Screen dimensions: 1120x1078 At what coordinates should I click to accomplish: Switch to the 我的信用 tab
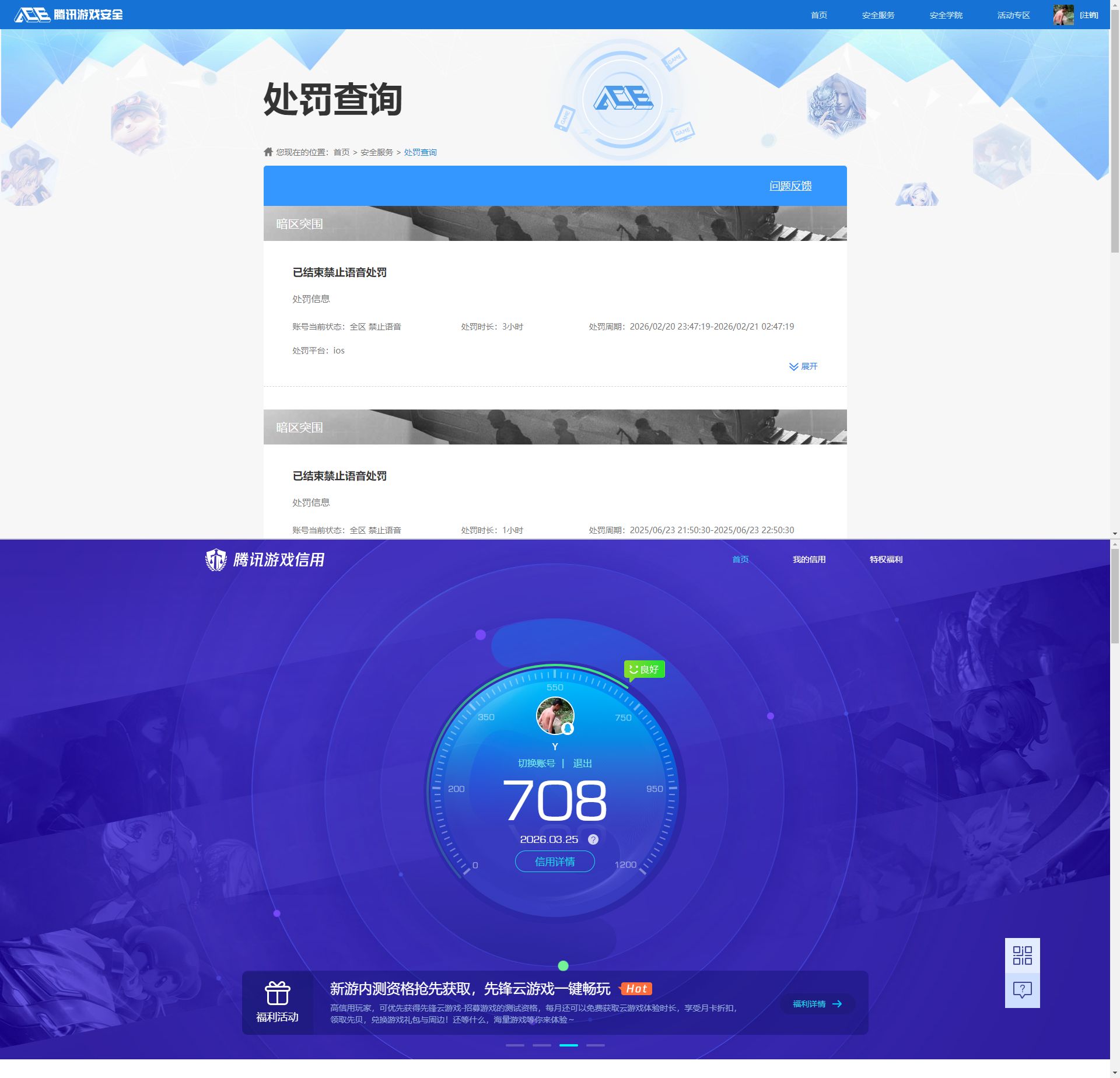tap(808, 559)
